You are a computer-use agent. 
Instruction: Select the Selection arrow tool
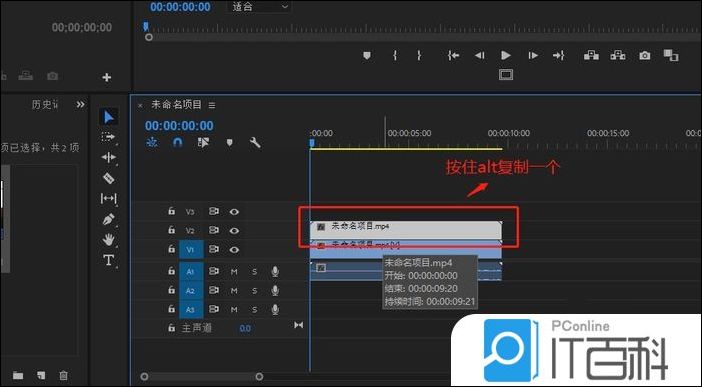[108, 117]
